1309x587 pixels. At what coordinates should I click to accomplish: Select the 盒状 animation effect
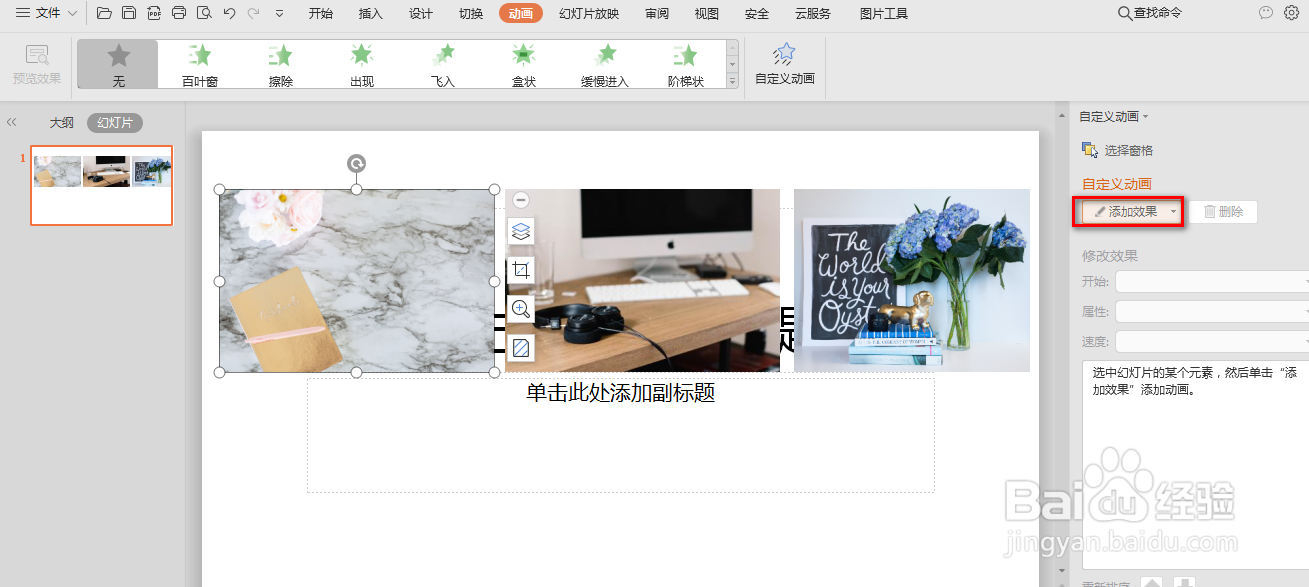(x=524, y=65)
